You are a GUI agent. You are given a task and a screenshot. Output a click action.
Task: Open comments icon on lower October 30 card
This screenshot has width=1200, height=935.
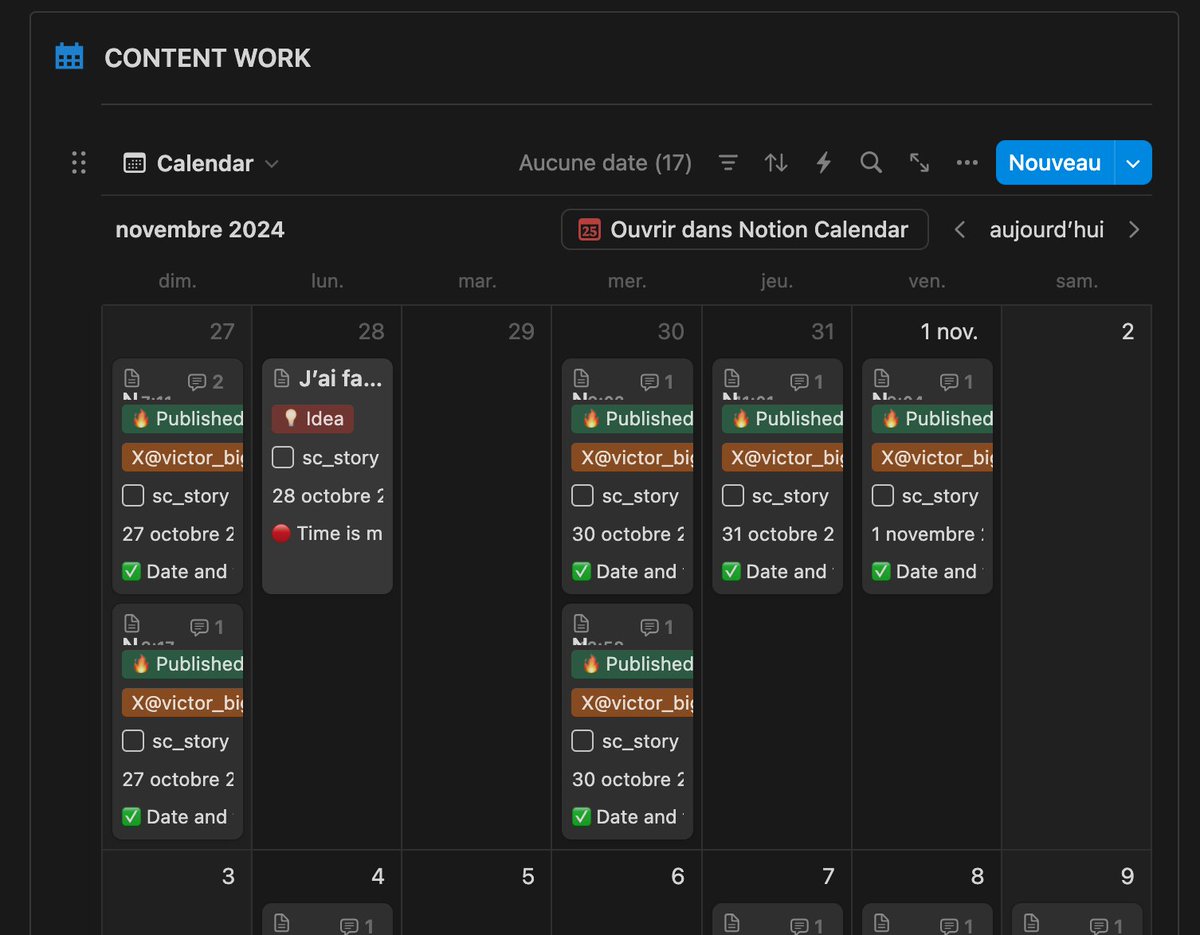[x=656, y=627]
